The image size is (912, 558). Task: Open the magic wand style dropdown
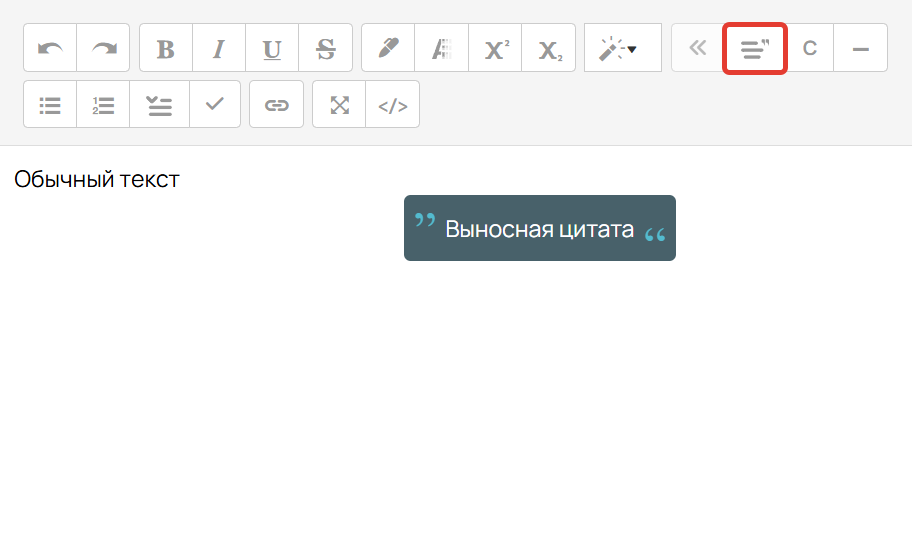623,48
